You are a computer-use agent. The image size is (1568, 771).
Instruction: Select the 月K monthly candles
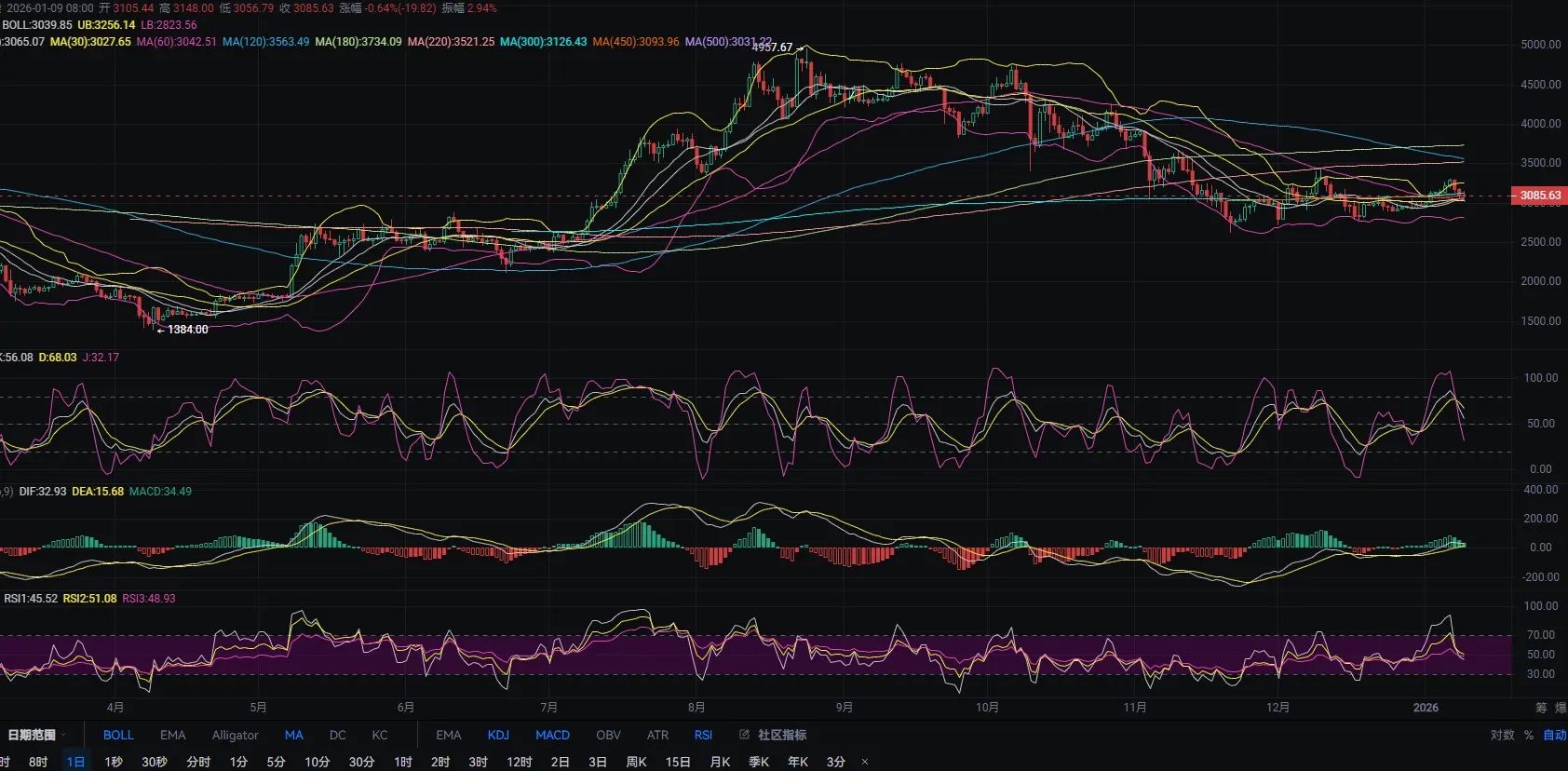(721, 762)
